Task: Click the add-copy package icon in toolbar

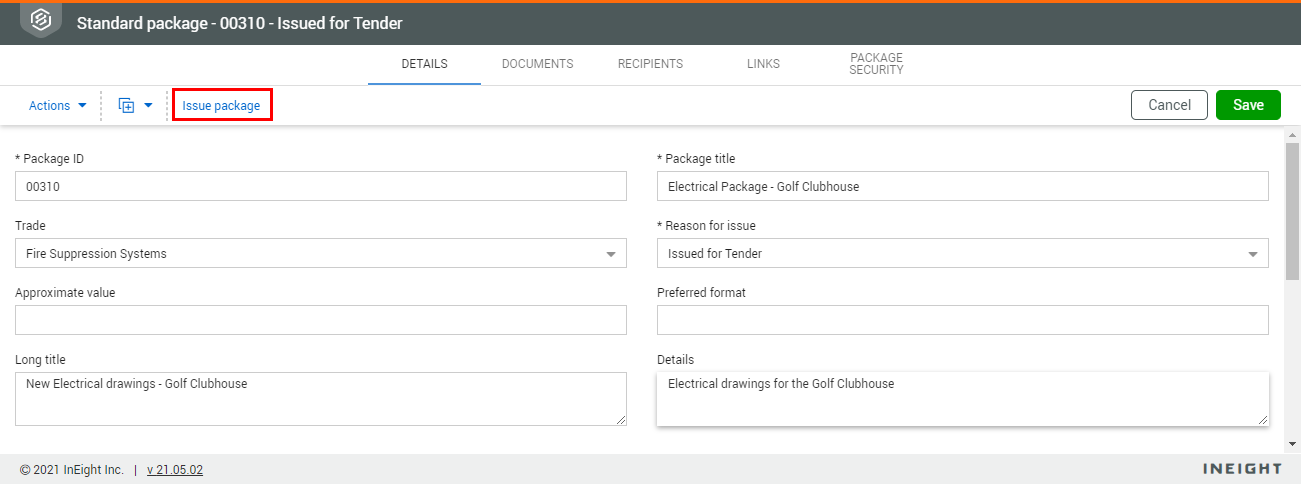Action: (126, 105)
